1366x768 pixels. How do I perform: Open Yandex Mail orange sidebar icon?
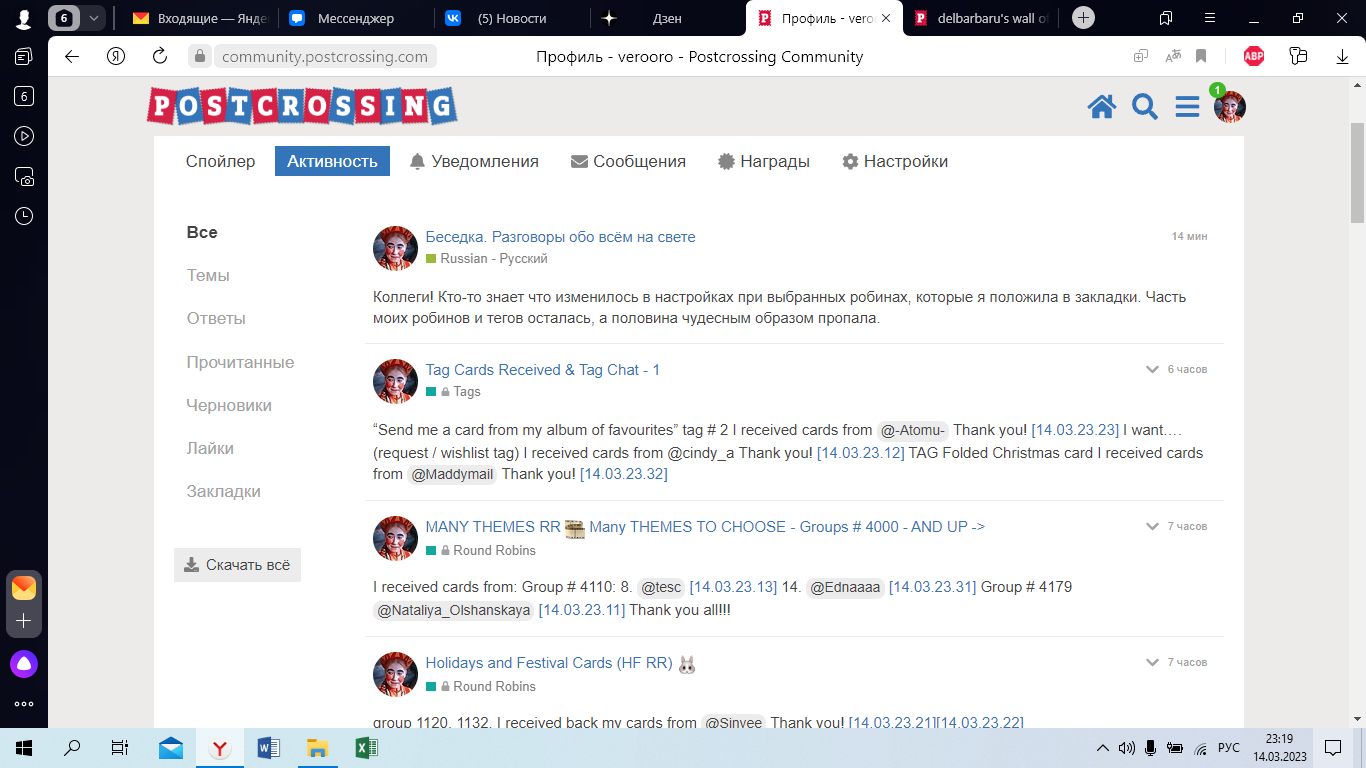click(x=24, y=588)
